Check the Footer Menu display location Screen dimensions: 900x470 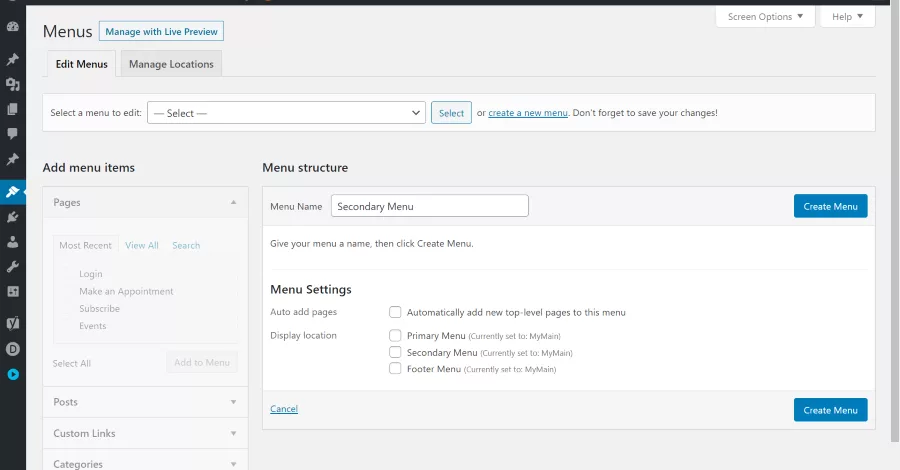(x=395, y=368)
